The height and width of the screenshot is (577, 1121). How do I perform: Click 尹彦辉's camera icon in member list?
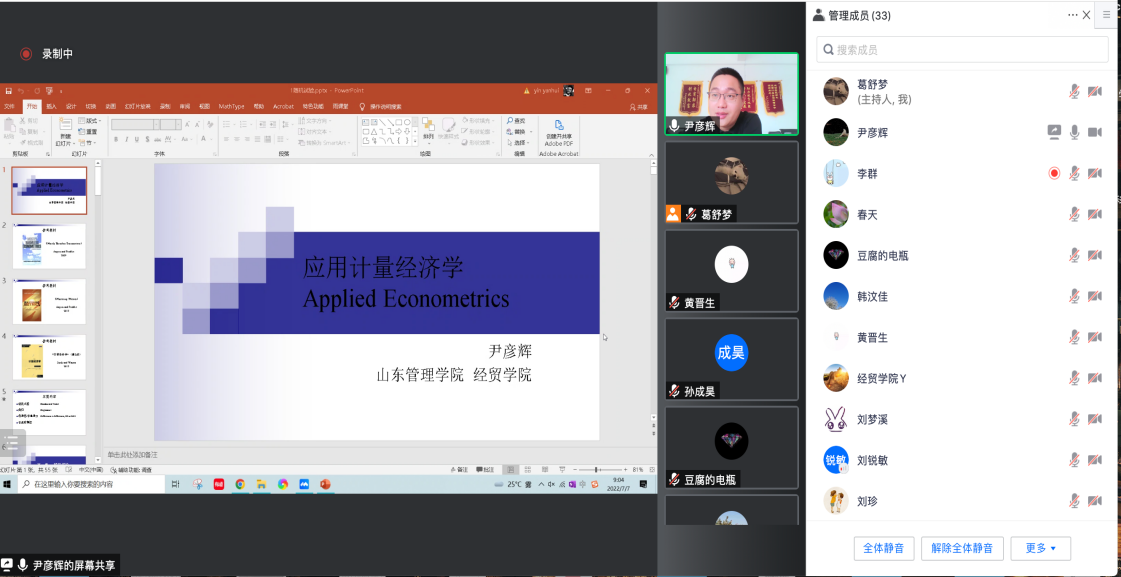[1095, 132]
